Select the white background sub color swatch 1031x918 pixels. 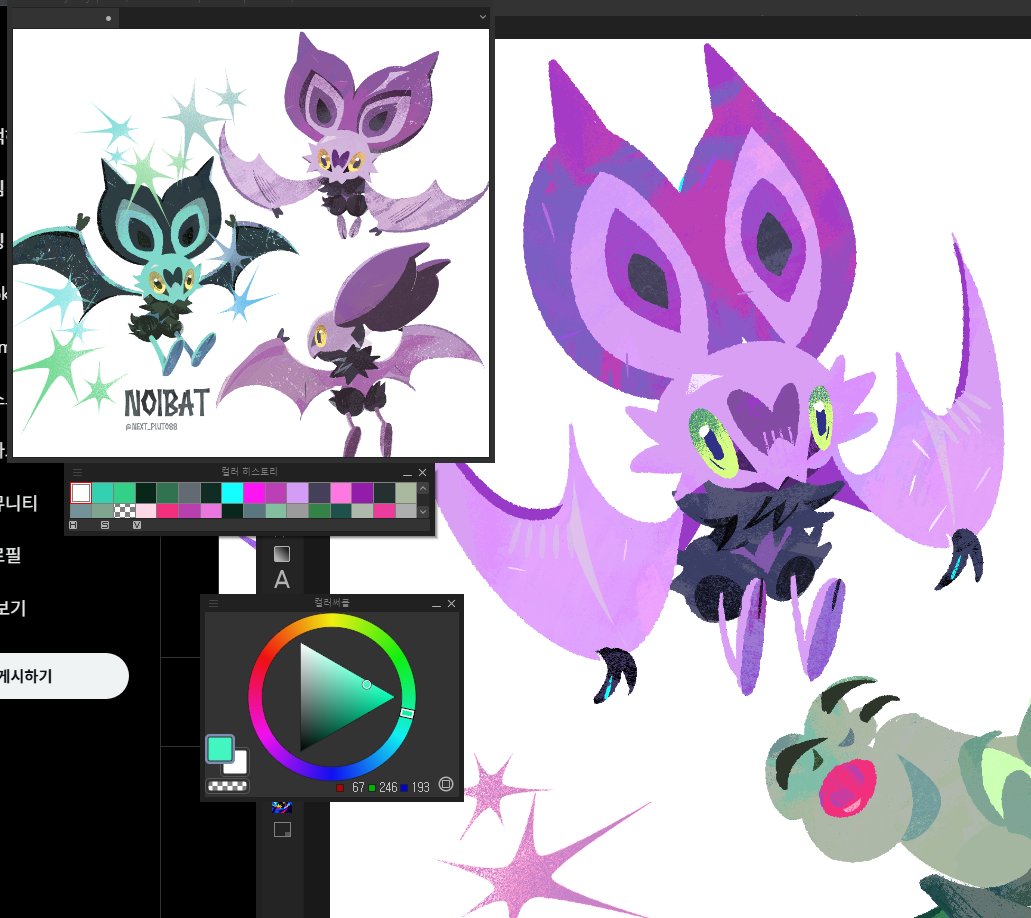tap(238, 765)
